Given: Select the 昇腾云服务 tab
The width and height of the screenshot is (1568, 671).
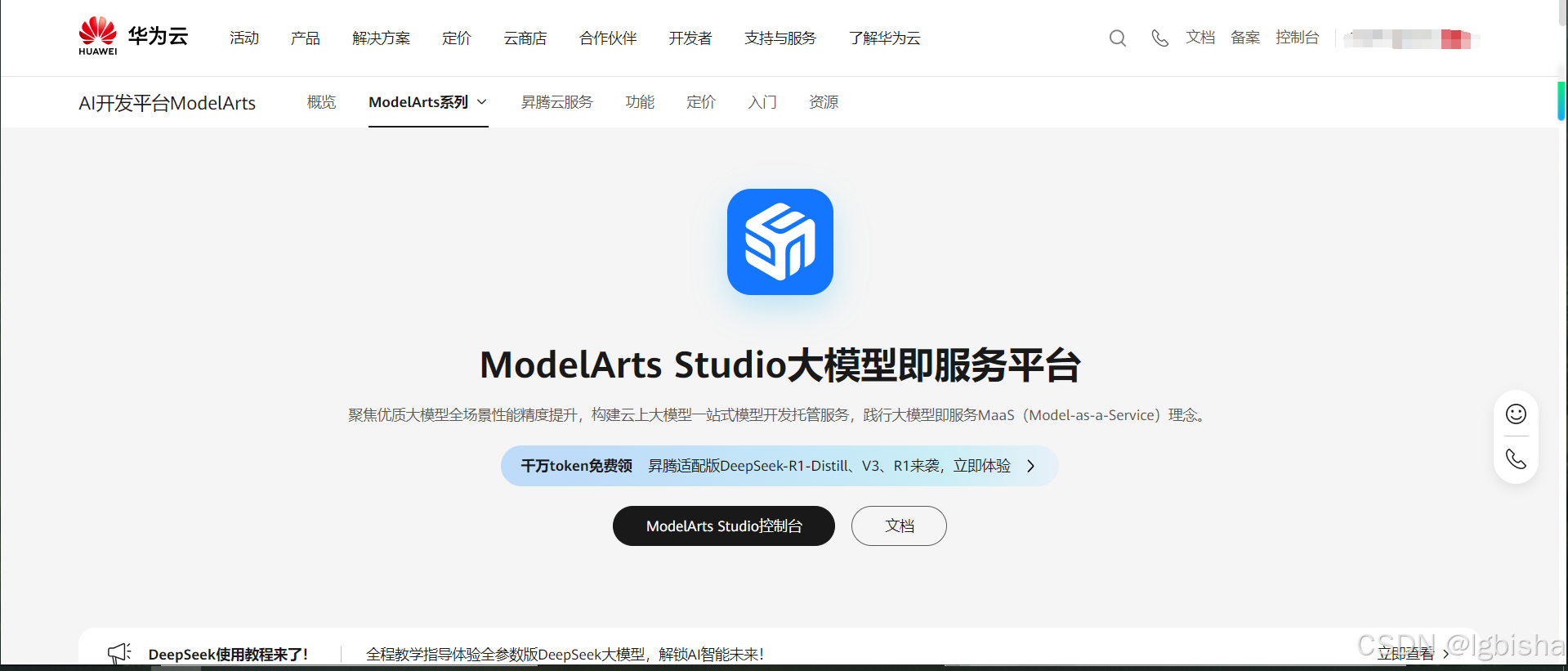Looking at the screenshot, I should 557,102.
